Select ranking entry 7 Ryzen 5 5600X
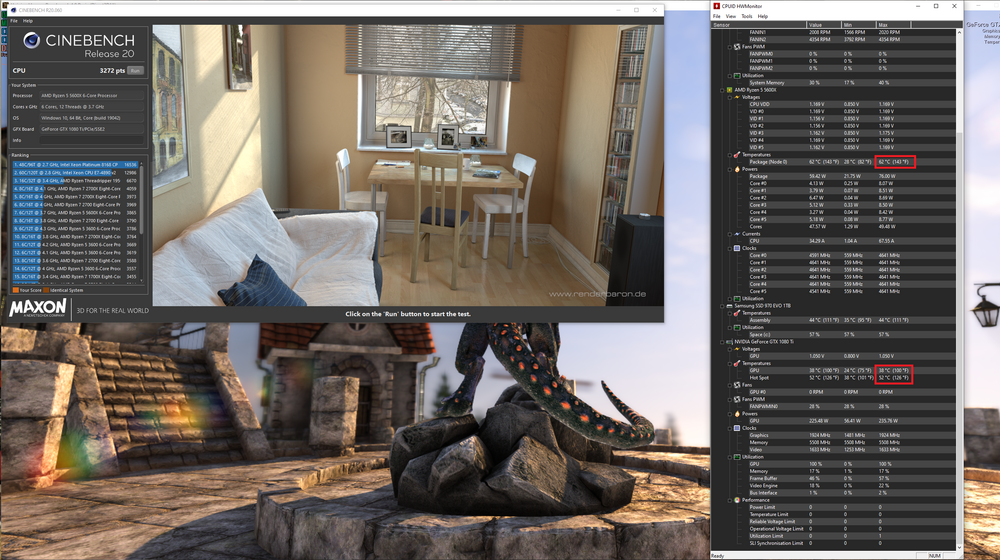The image size is (1000, 560). click(x=75, y=212)
